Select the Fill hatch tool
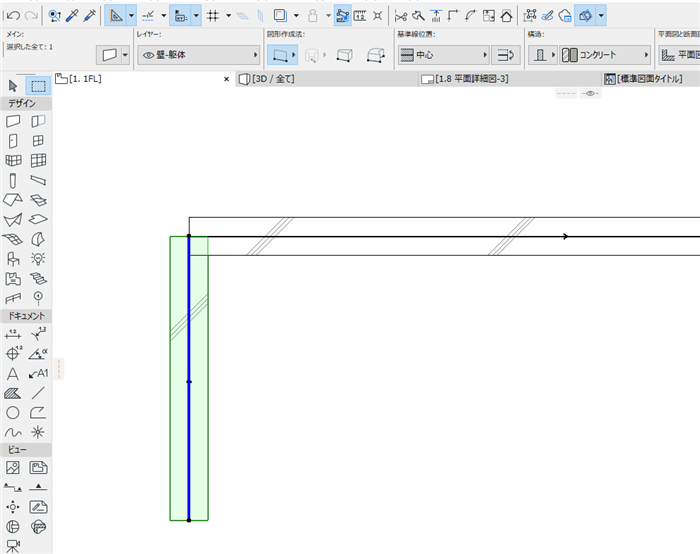700x554 pixels. [x=13, y=393]
